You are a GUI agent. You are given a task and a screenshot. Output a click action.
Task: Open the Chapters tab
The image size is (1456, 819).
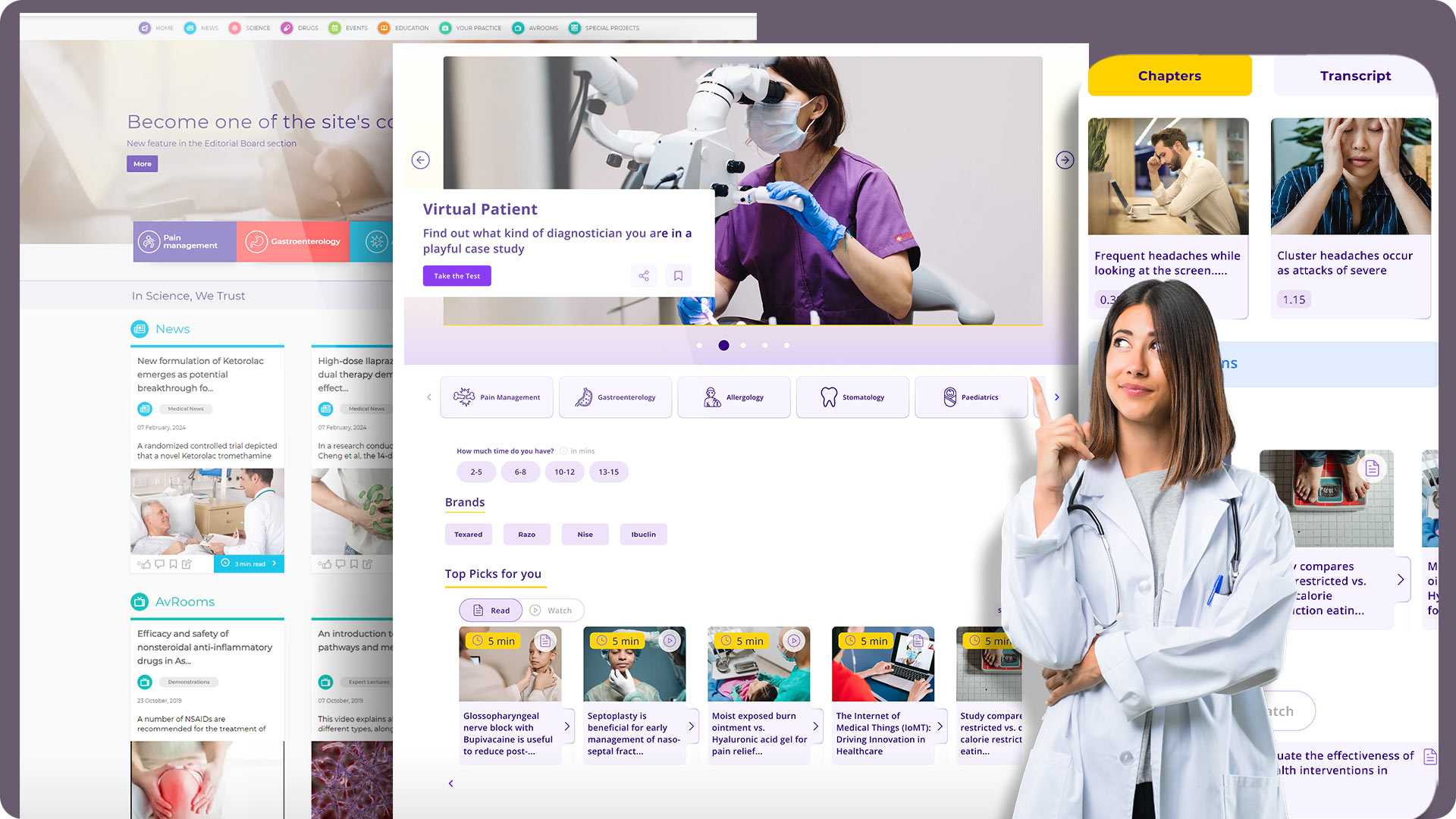click(x=1169, y=75)
